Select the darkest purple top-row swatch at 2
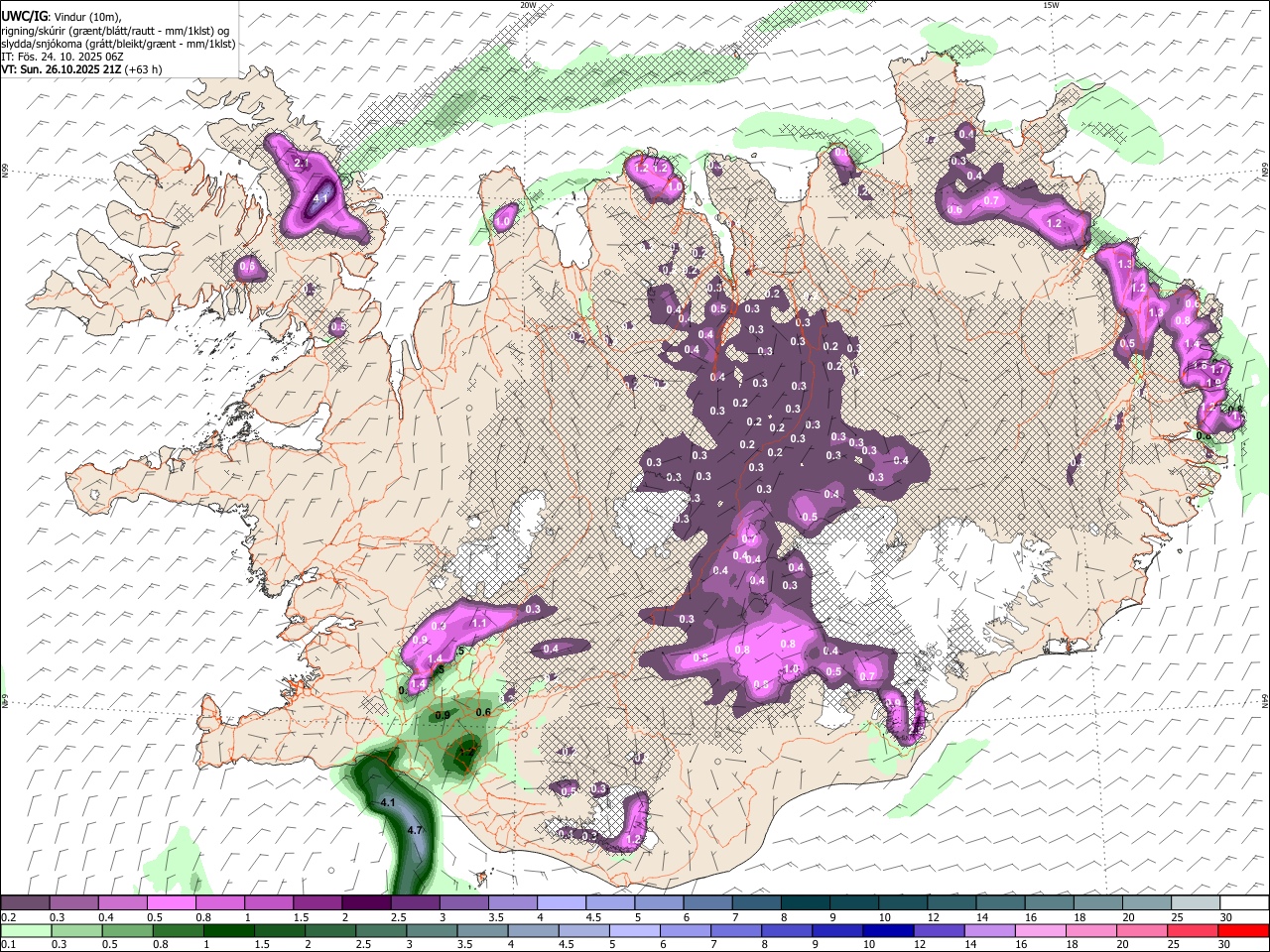The width and height of the screenshot is (1270, 952). 366,902
